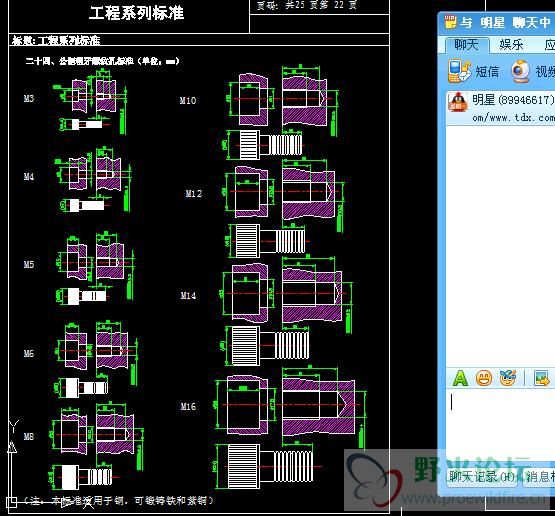Open the smiley emoticon picker
555x516 pixels.
tap(484, 378)
